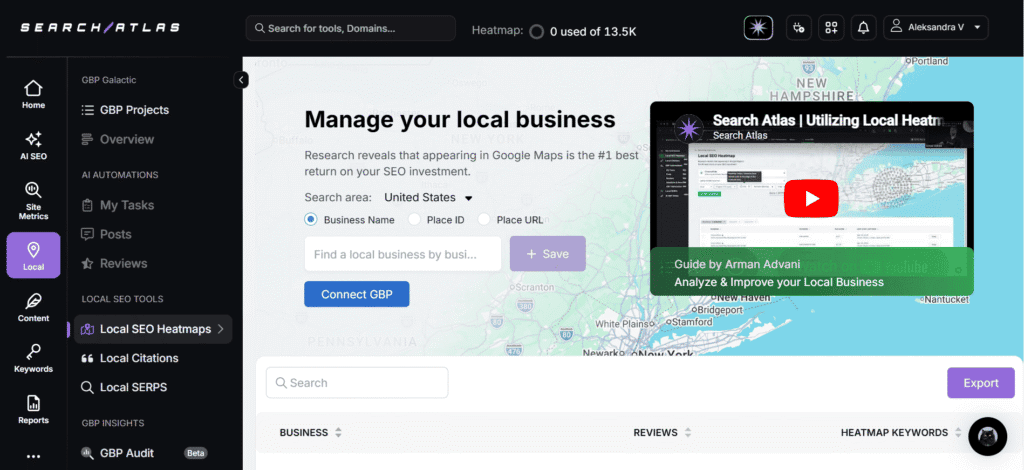Click the Heatmap usage circle indicator
The width and height of the screenshot is (1024, 470).
point(536,31)
